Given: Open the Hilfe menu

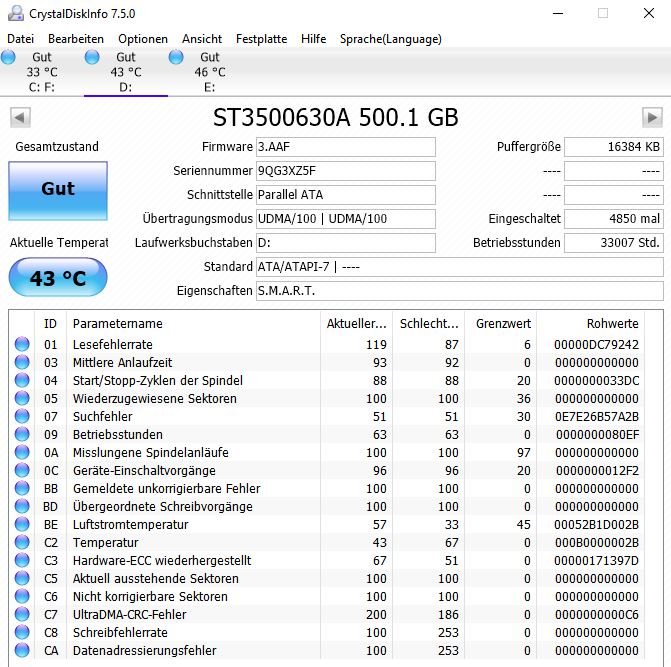Looking at the screenshot, I should coord(313,39).
